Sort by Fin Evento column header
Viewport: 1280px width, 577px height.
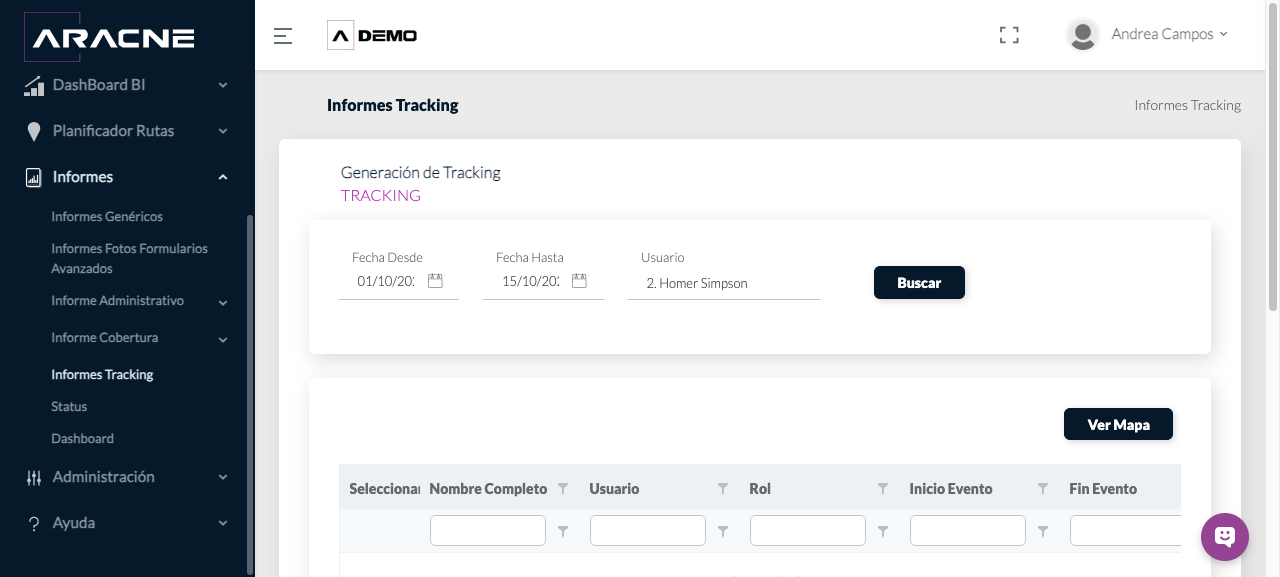(1103, 489)
